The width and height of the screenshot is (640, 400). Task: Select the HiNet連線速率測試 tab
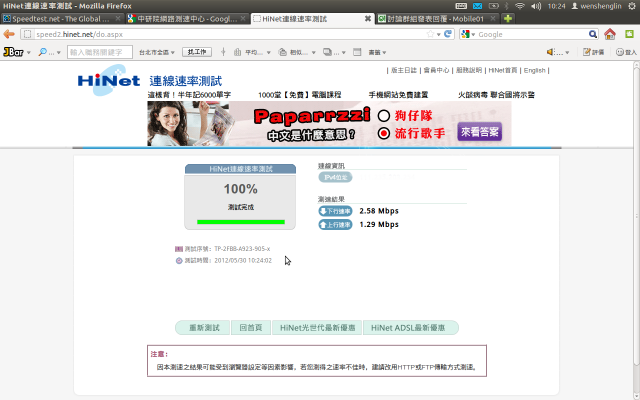point(312,19)
